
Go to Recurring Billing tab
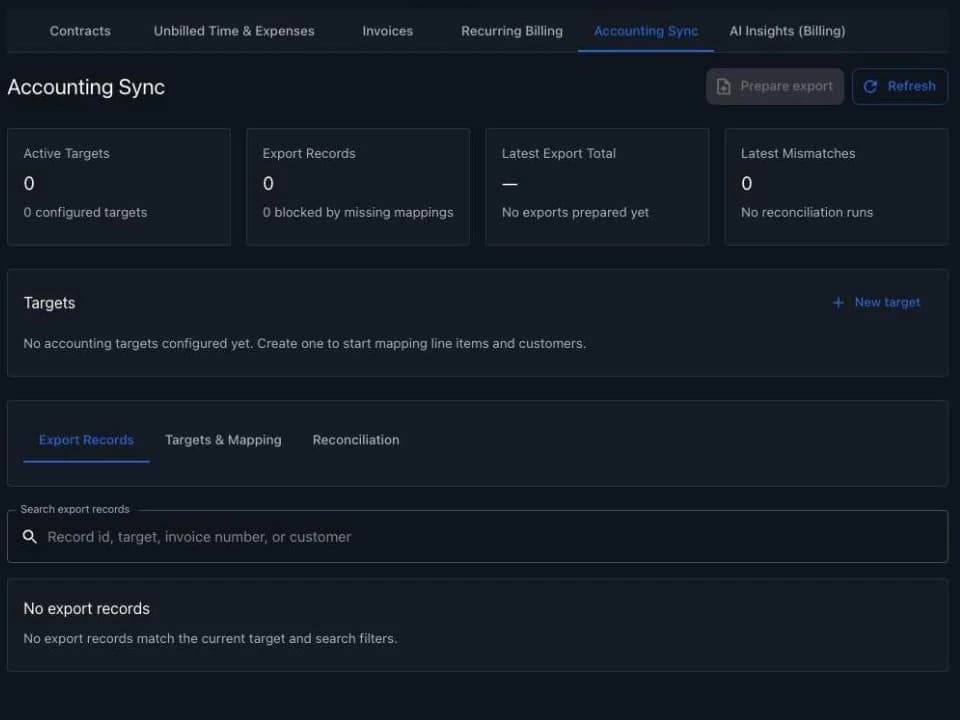(512, 31)
